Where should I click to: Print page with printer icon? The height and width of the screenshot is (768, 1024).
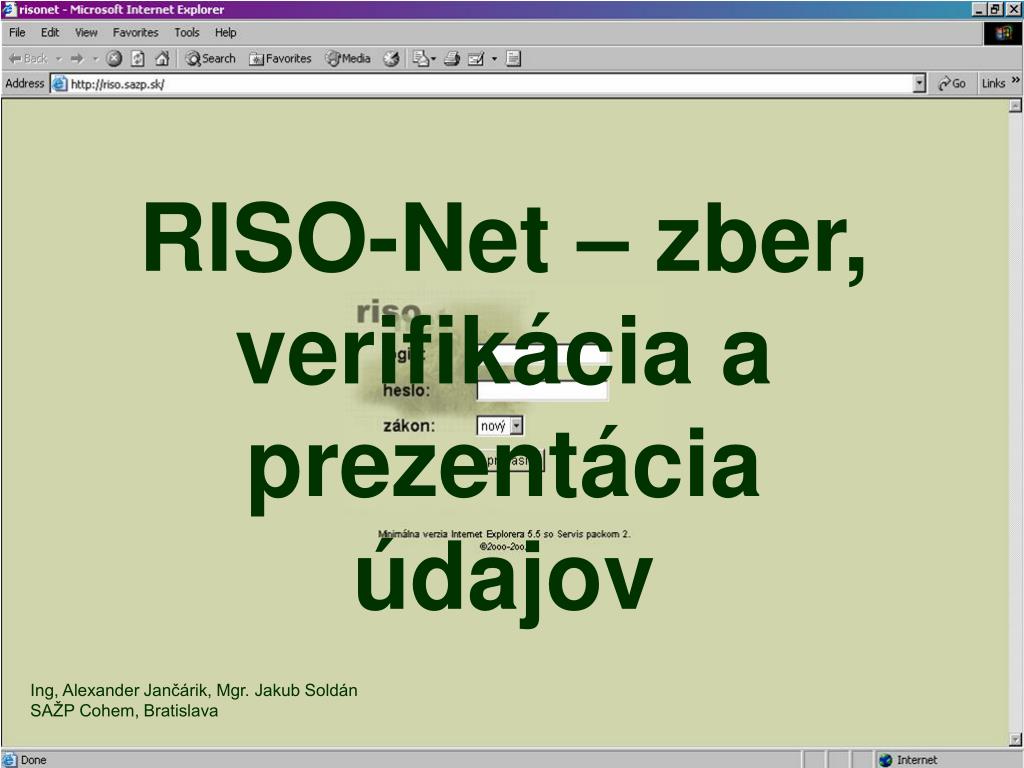pyautogui.click(x=452, y=59)
